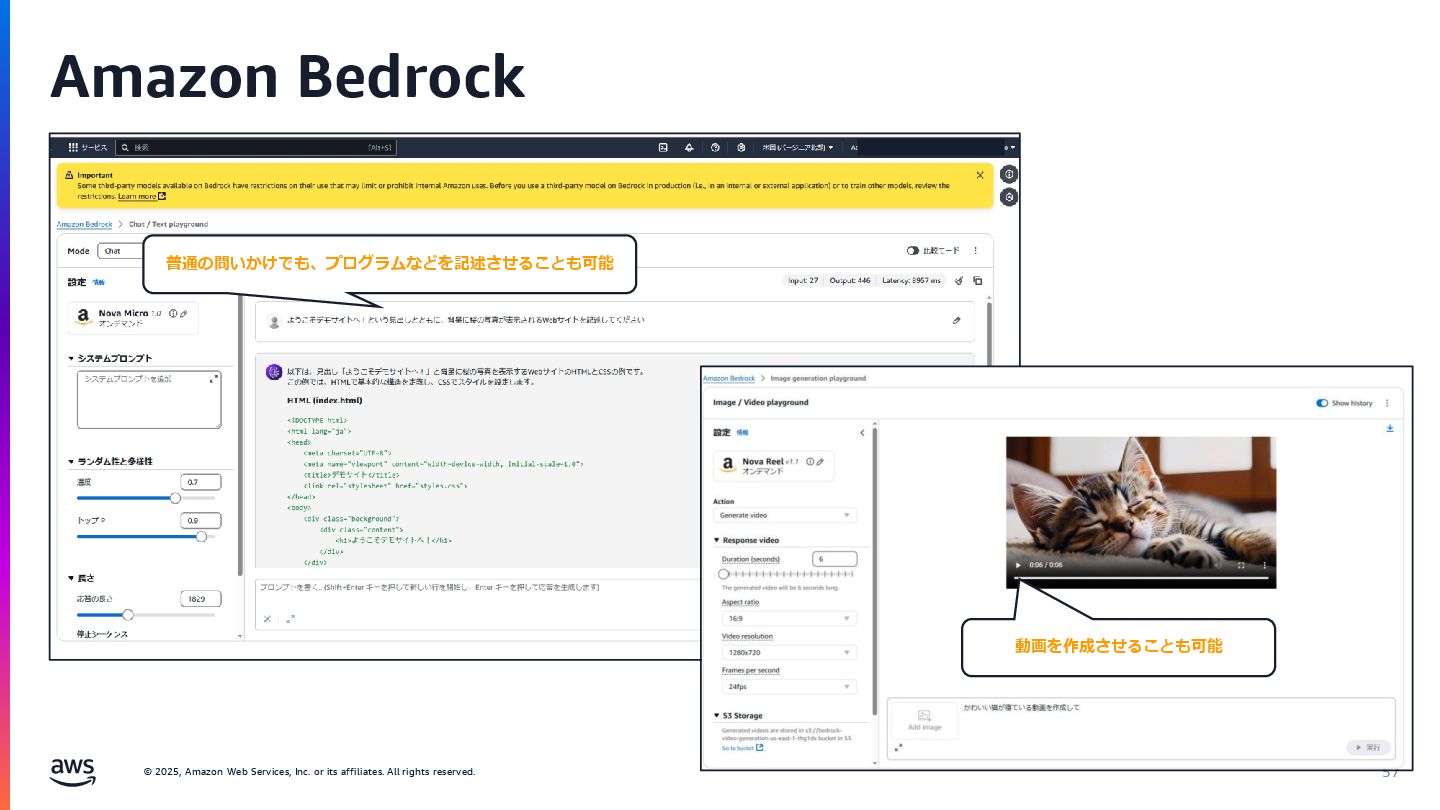Adjust the temperature slider handle
This screenshot has height=810, width=1440.
coord(175,497)
